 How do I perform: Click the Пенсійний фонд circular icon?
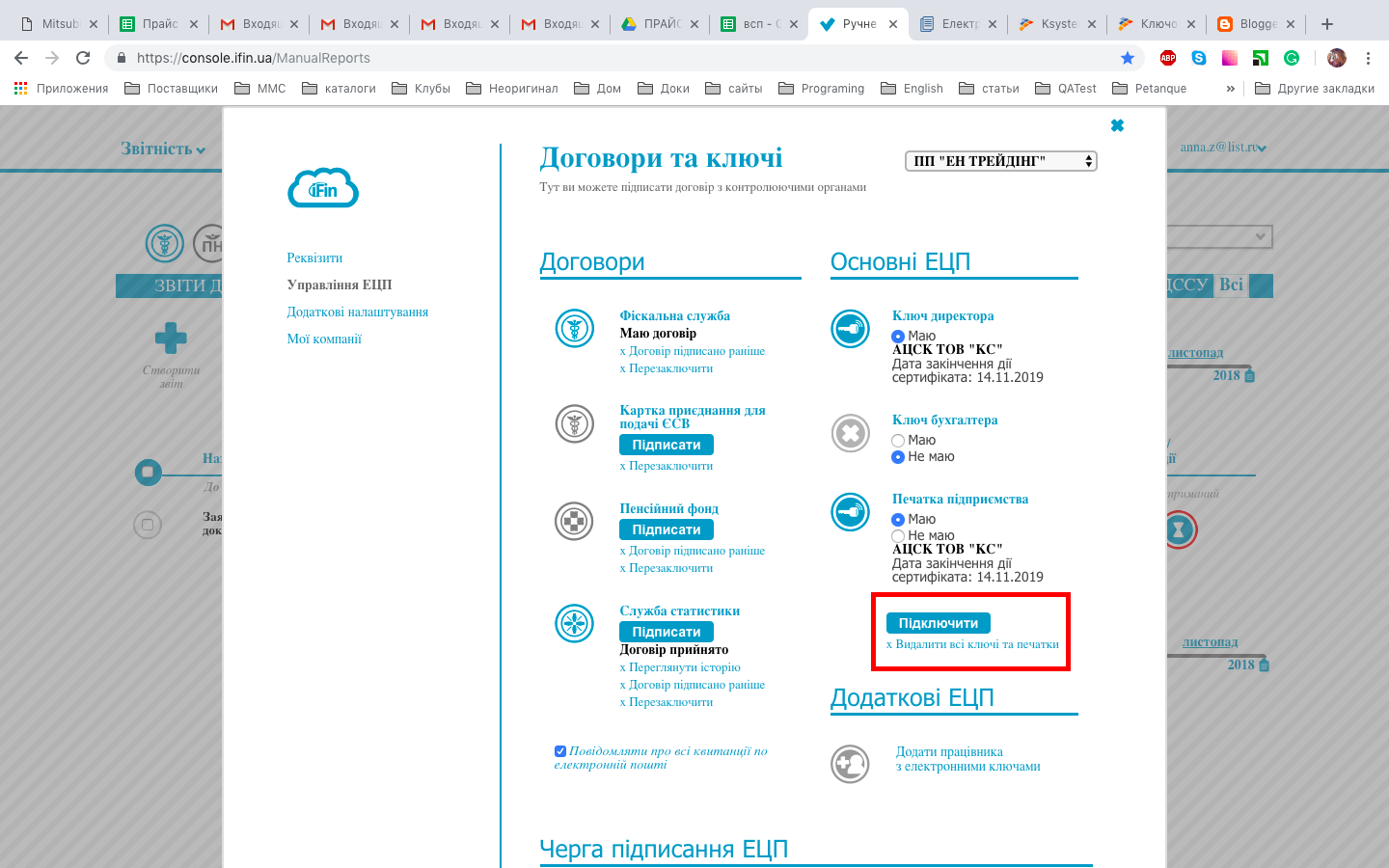[x=574, y=521]
